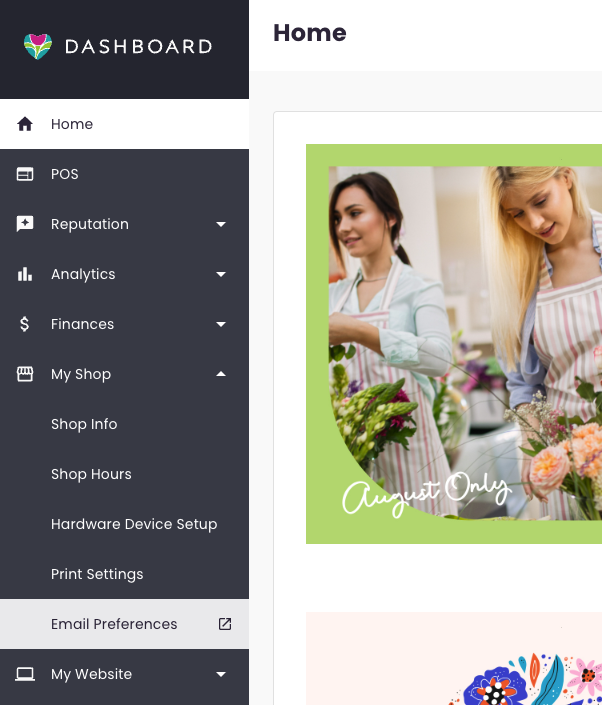The height and width of the screenshot is (705, 602).
Task: Open Shop Hours under My Shop
Action: click(91, 474)
